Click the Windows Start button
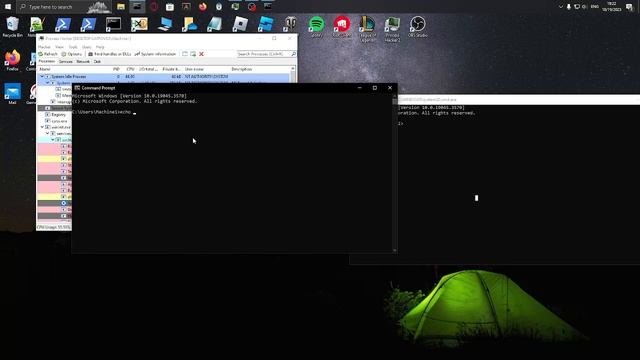This screenshot has width=640, height=360. (x=8, y=7)
